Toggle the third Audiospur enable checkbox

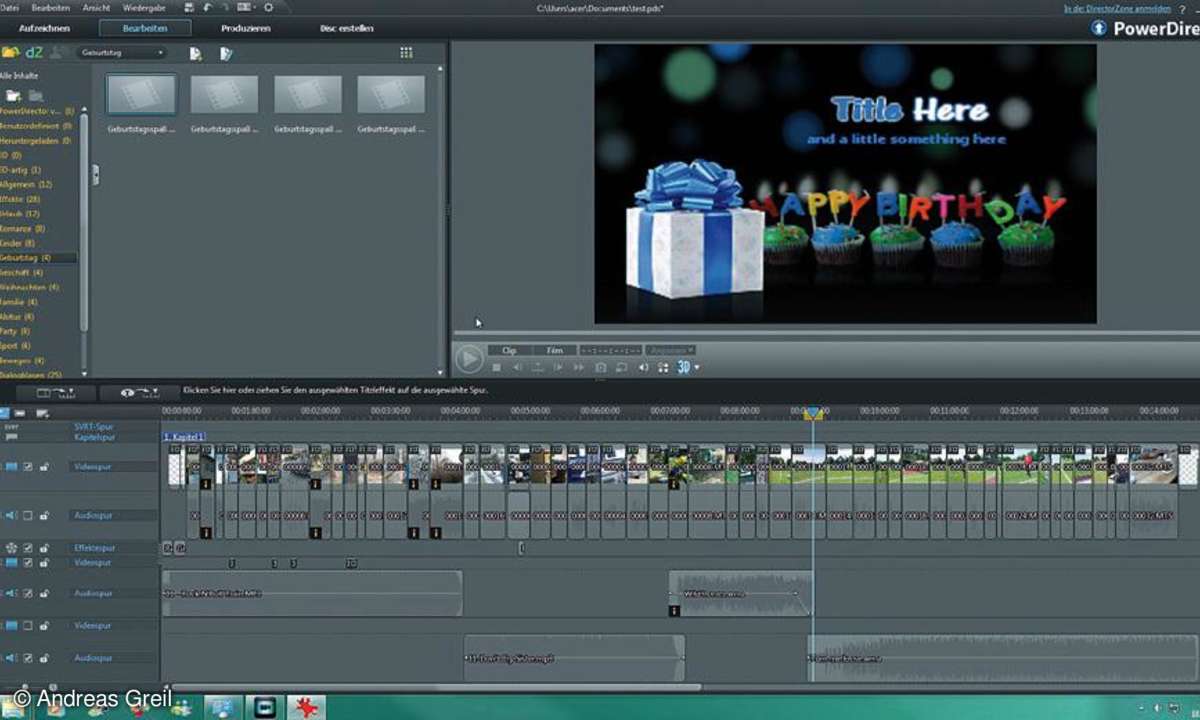tap(28, 658)
